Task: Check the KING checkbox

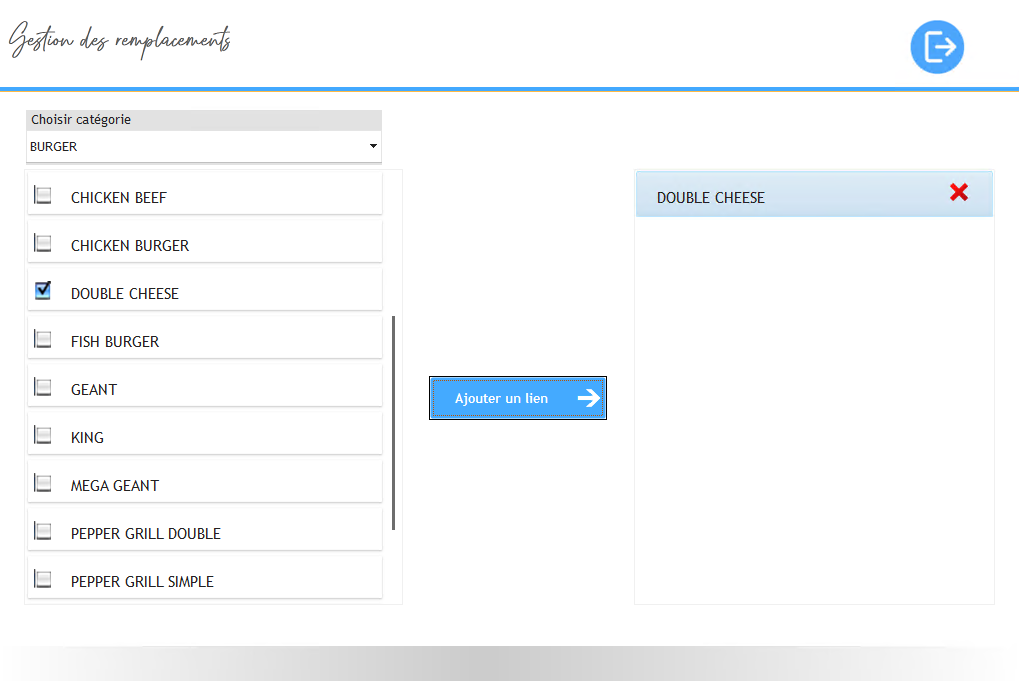Action: 43,436
